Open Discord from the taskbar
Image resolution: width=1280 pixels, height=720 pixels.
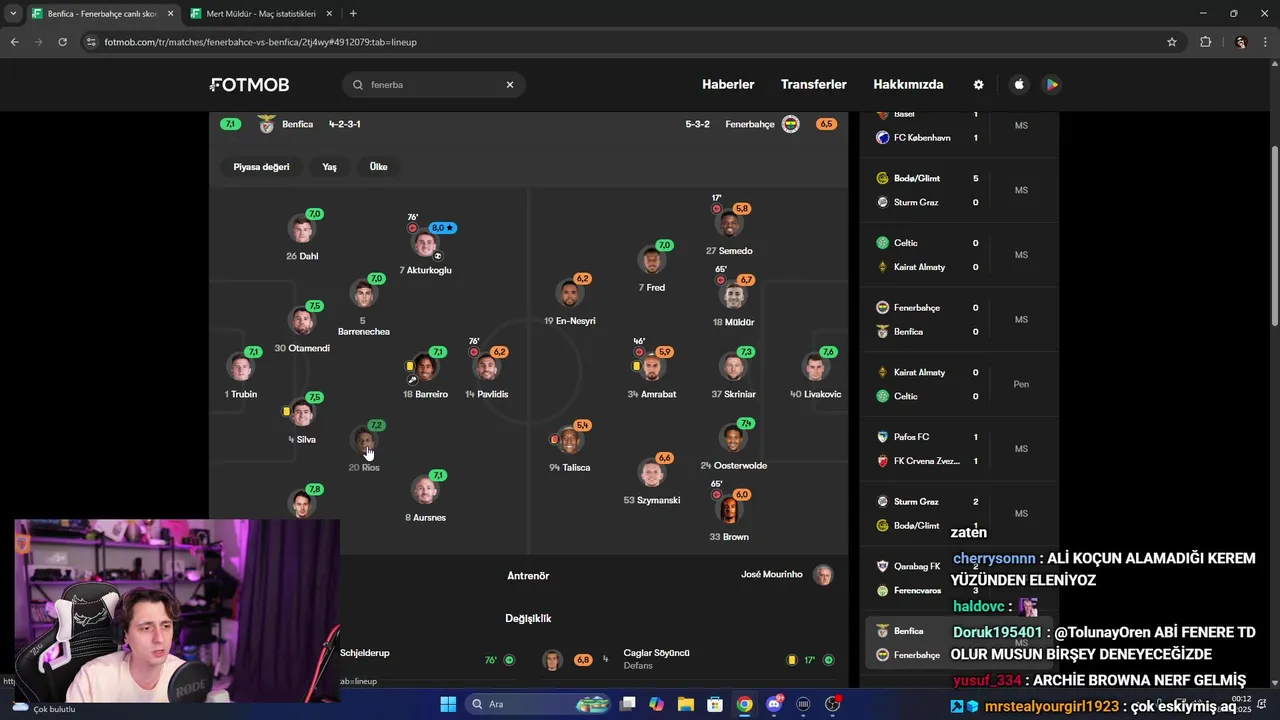click(x=774, y=704)
